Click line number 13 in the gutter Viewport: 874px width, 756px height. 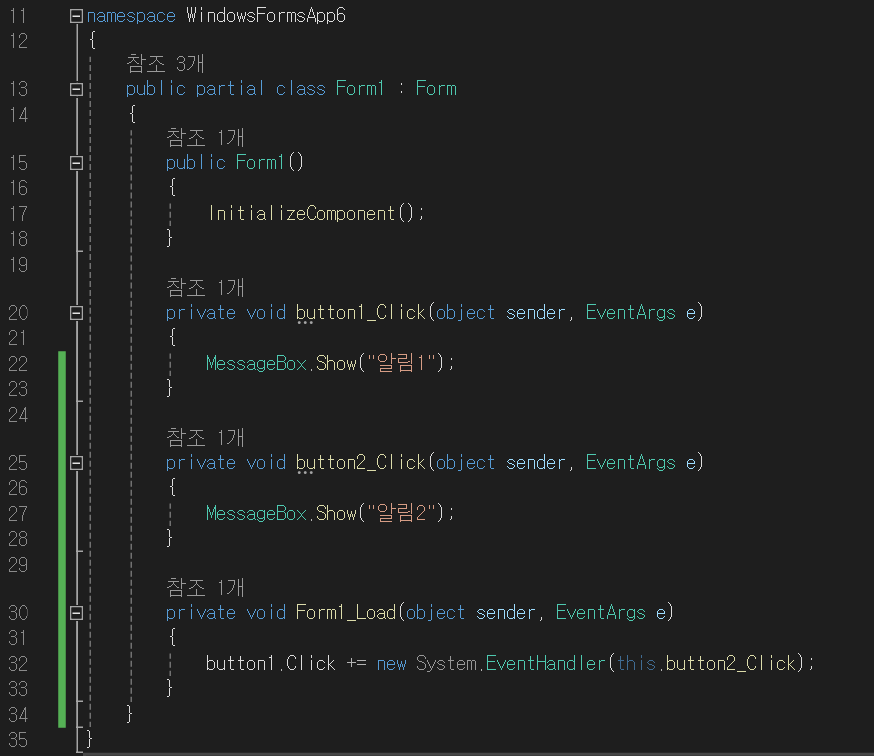tap(18, 89)
